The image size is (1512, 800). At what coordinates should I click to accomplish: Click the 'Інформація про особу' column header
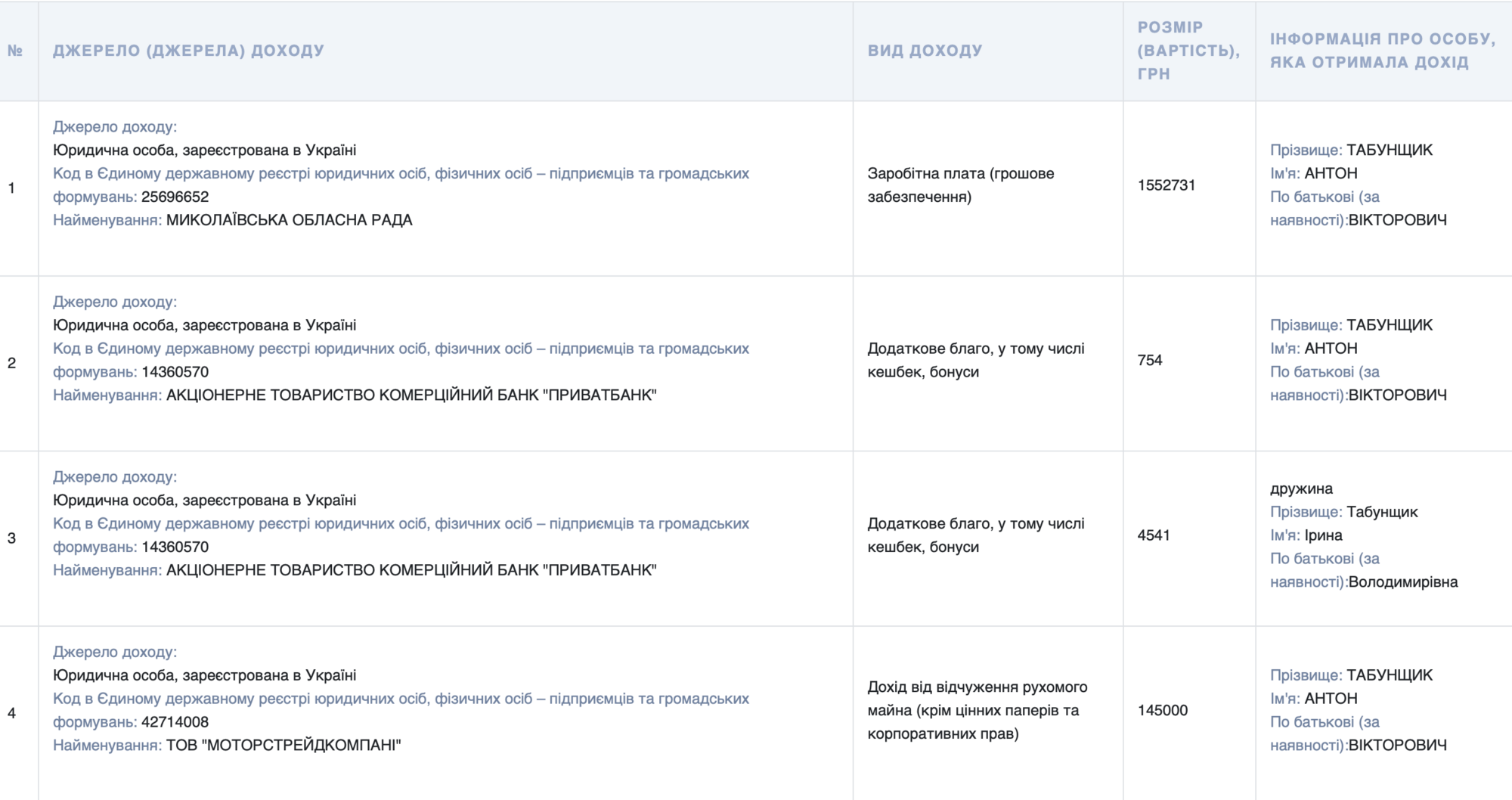click(1383, 51)
